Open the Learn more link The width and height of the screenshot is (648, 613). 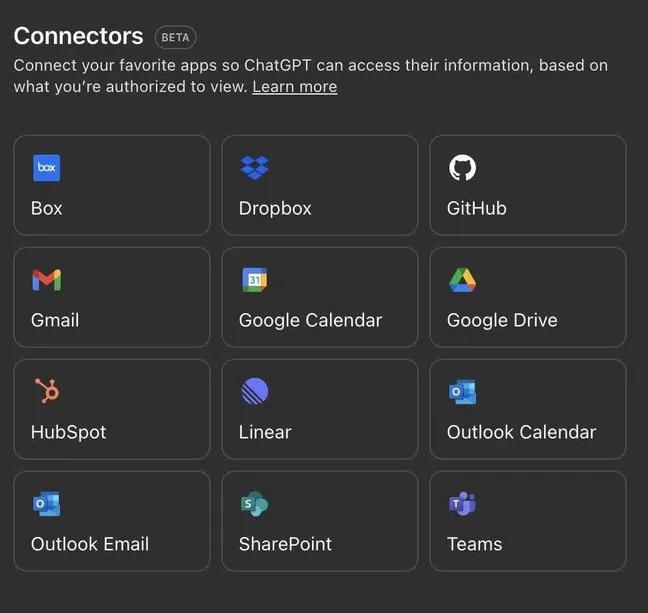[294, 87]
